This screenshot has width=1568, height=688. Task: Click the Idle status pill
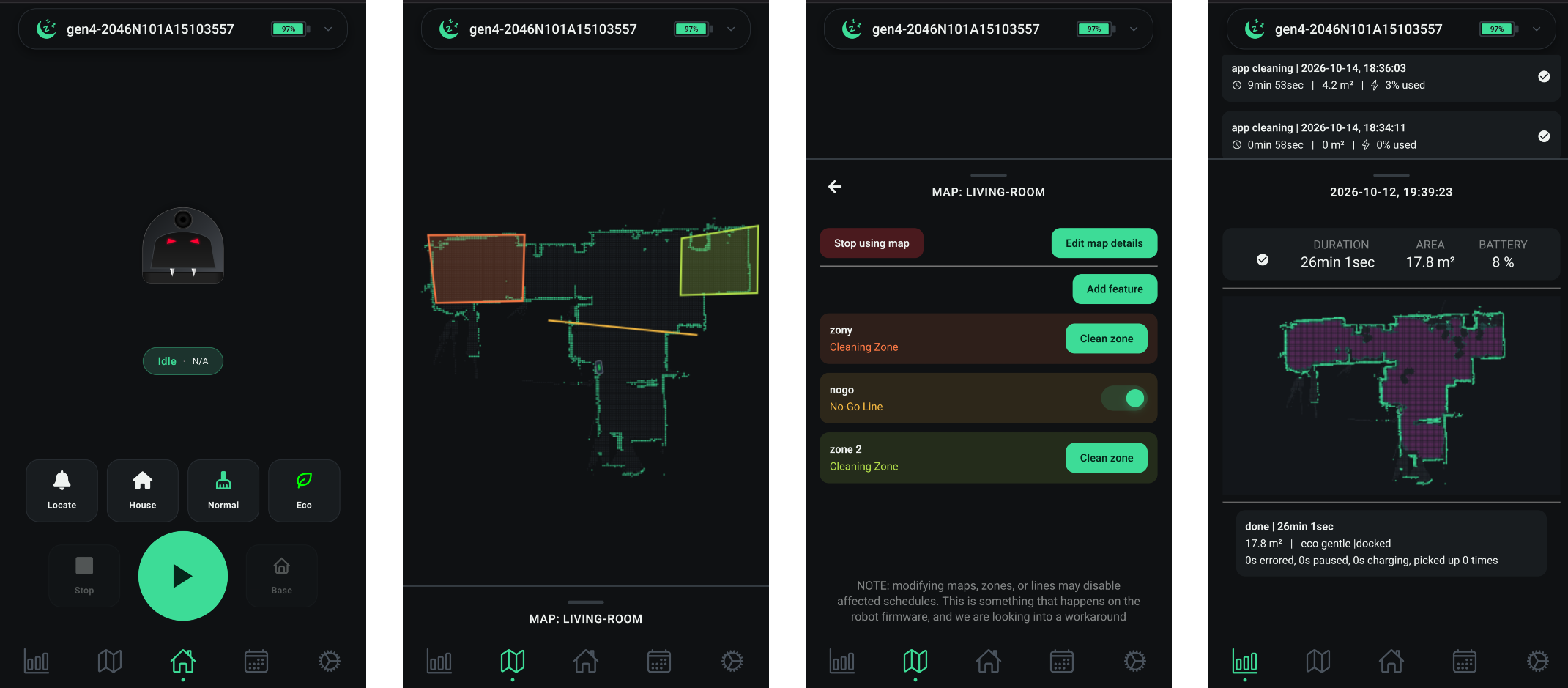click(183, 361)
